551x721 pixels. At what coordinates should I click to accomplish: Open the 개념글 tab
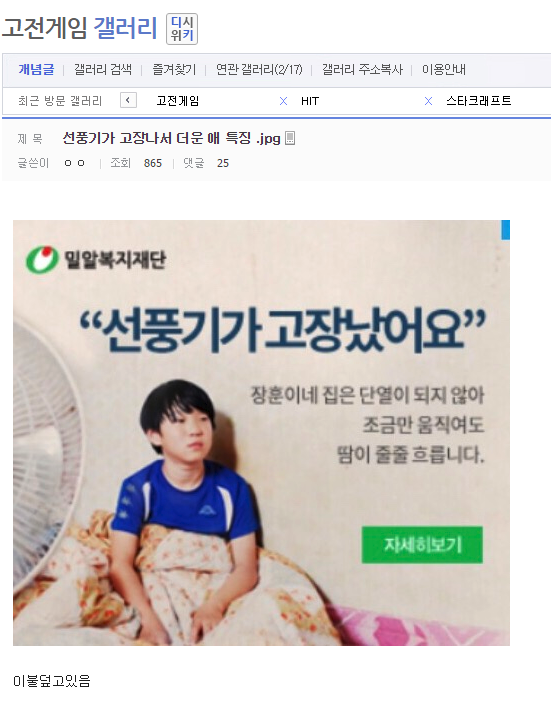pos(36,69)
